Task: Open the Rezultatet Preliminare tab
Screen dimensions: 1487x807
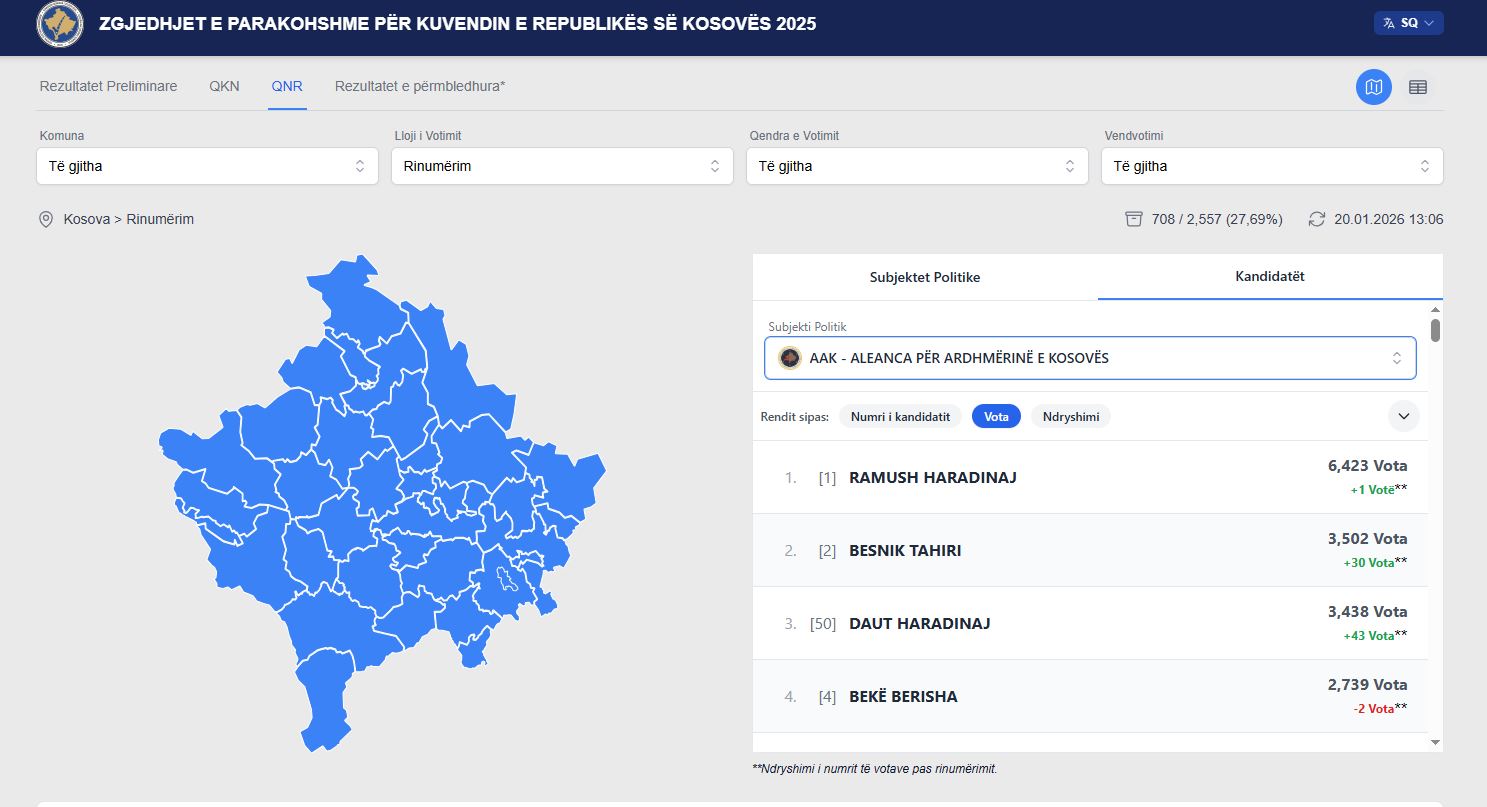Action: [108, 86]
